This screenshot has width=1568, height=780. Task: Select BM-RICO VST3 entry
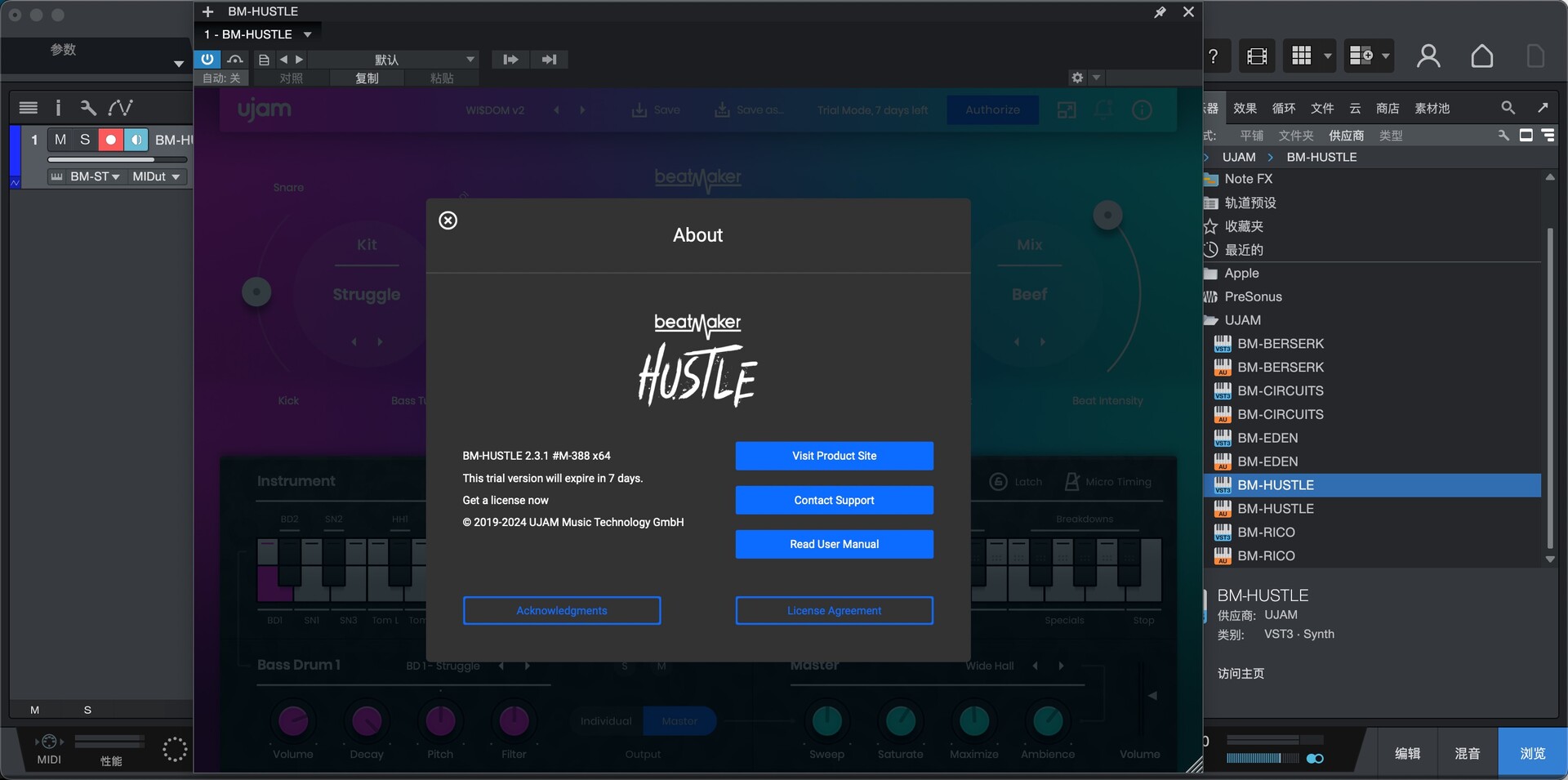tap(1372, 532)
